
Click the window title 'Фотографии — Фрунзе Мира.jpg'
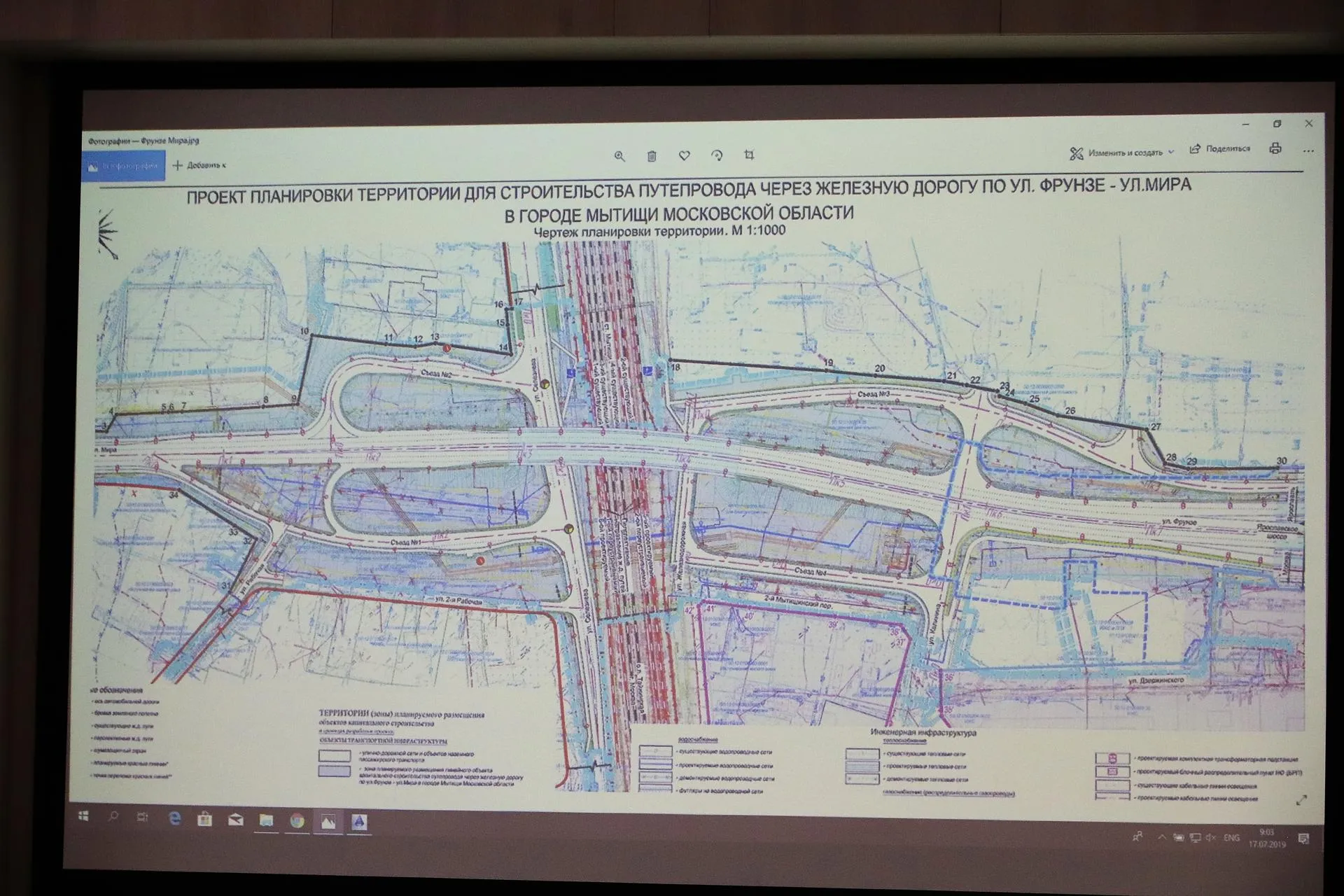pyautogui.click(x=143, y=141)
